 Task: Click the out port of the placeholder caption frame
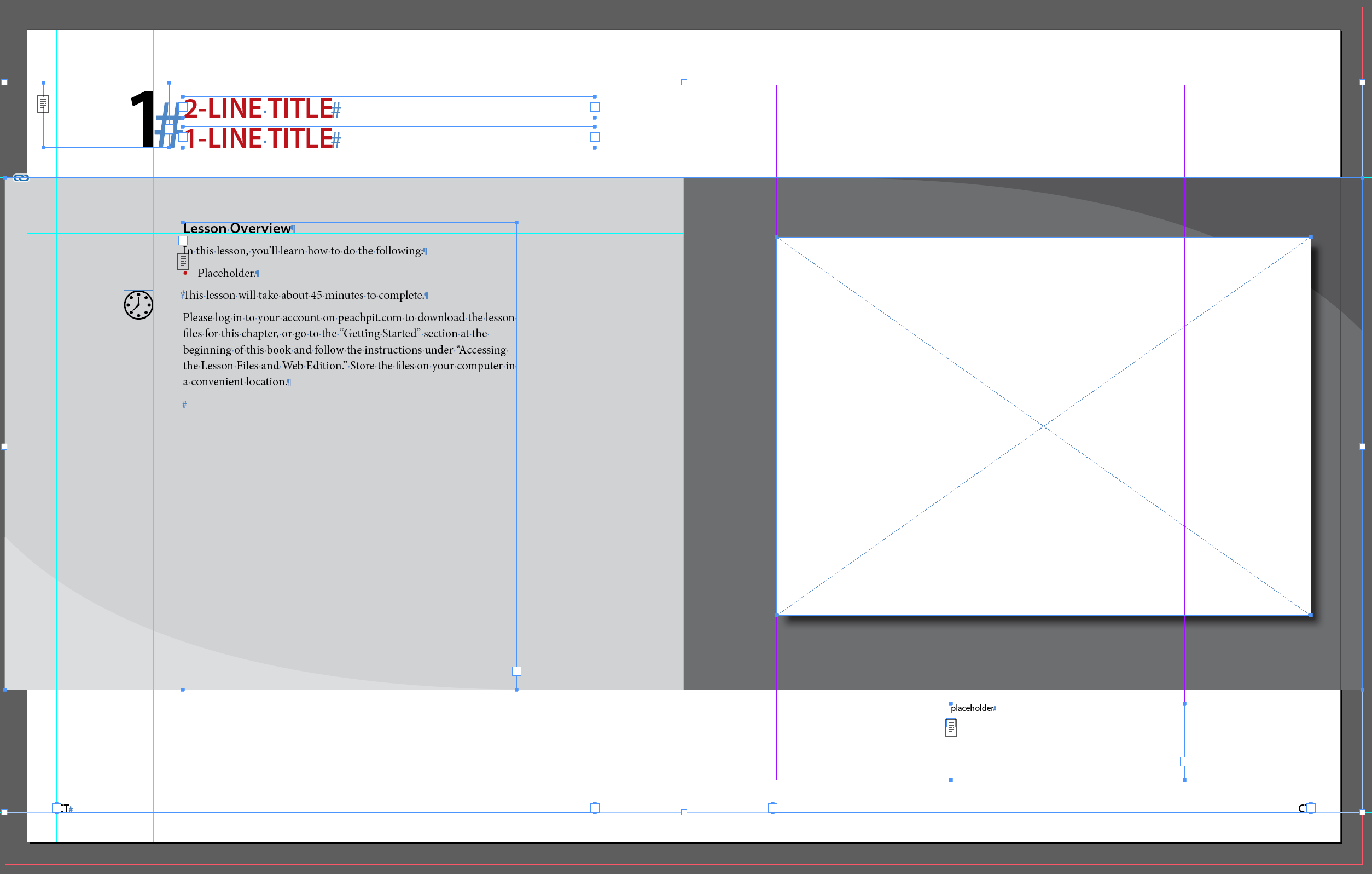[x=1184, y=762]
